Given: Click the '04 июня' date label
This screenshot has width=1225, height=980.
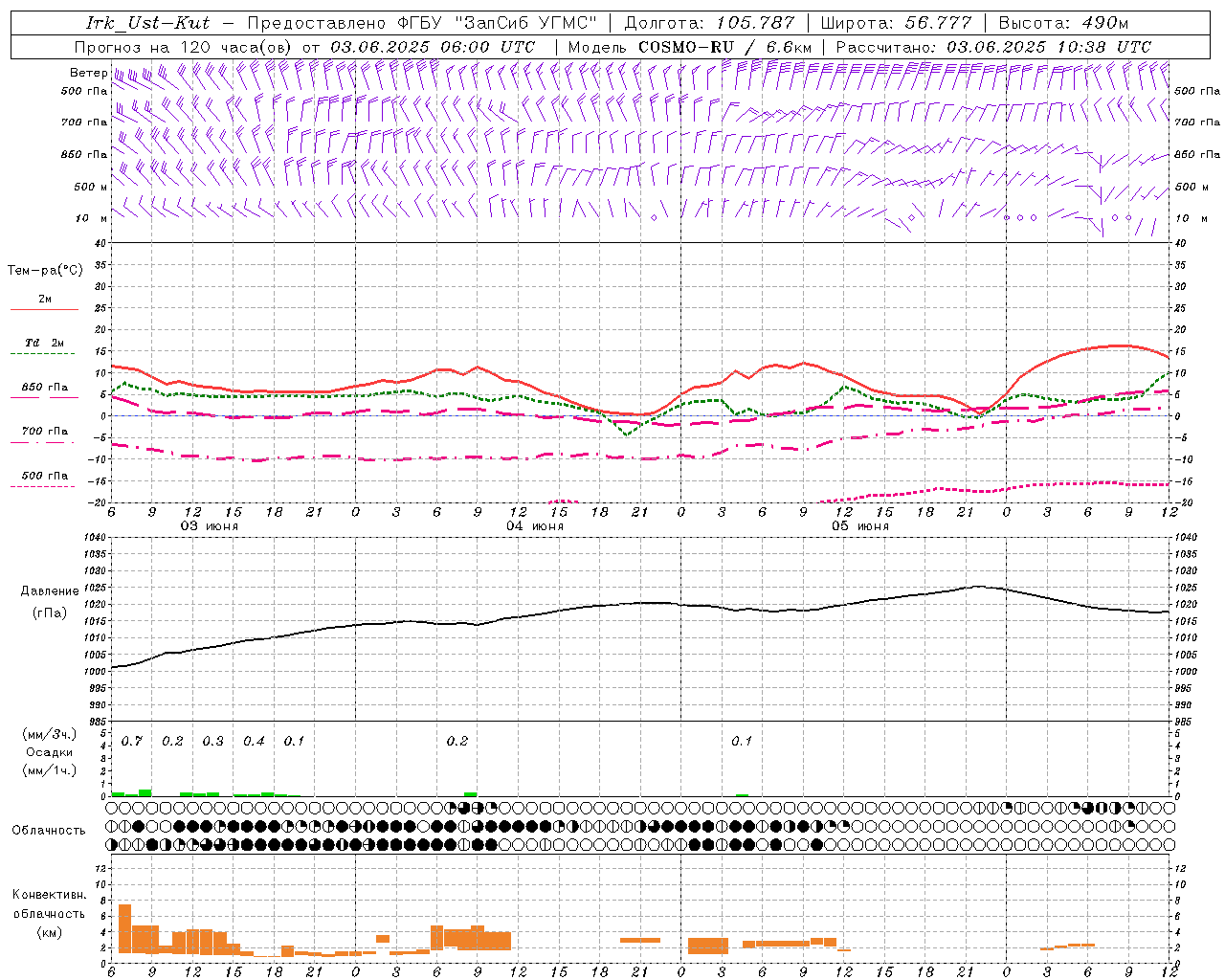Looking at the screenshot, I should click(535, 526).
